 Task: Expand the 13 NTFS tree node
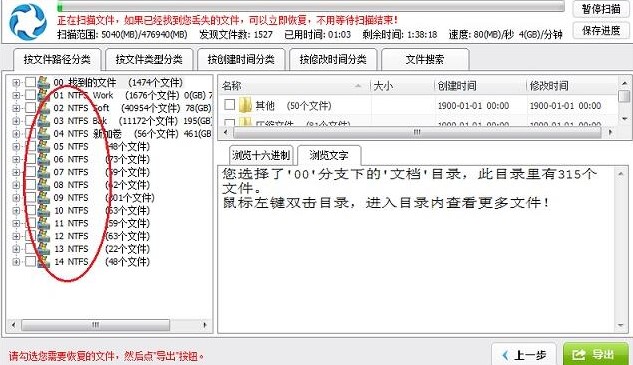[16, 249]
